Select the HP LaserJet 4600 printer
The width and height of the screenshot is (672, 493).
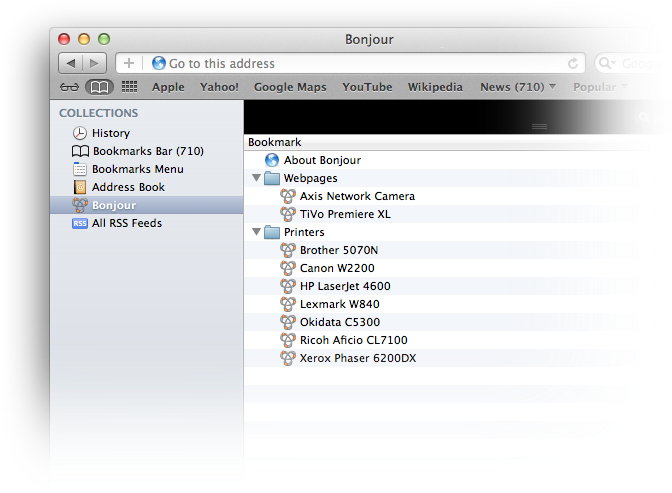pyautogui.click(x=344, y=286)
